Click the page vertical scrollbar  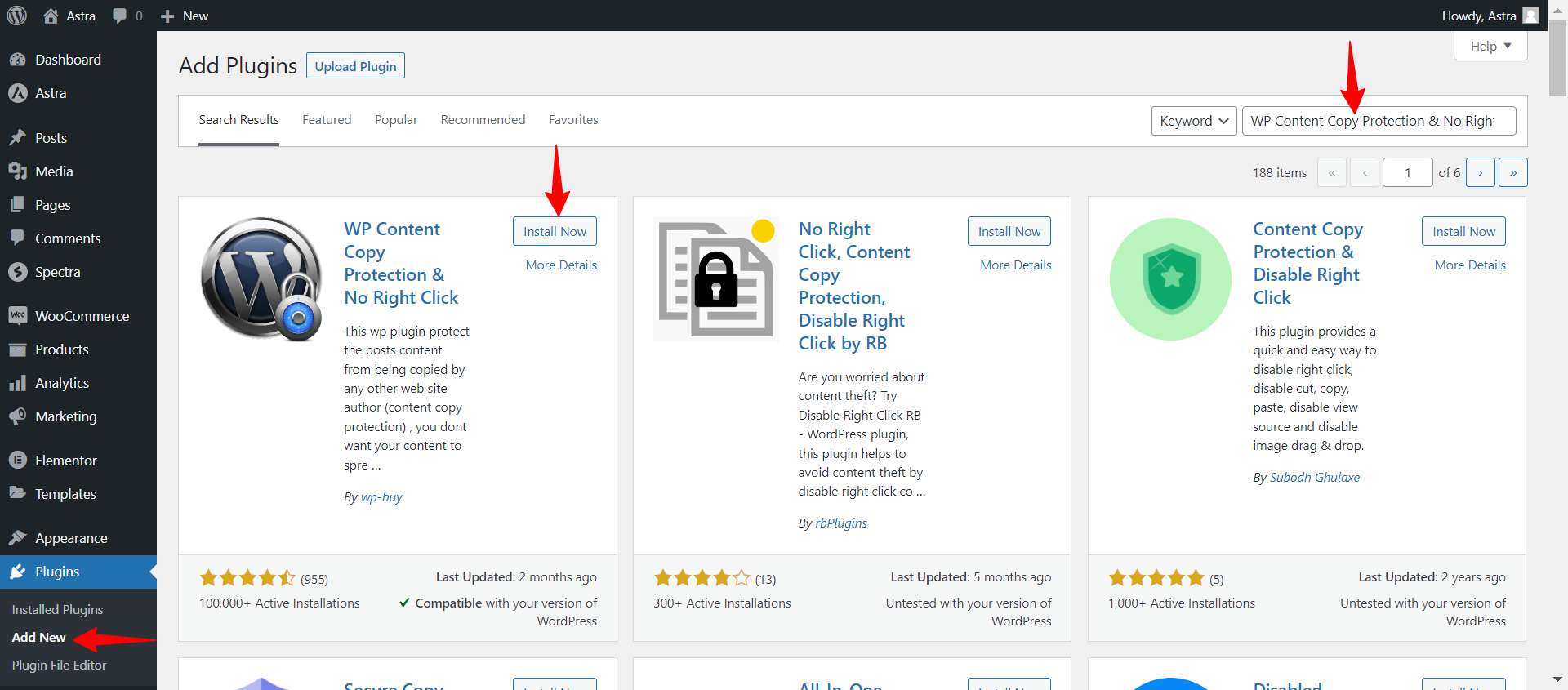(1558, 57)
